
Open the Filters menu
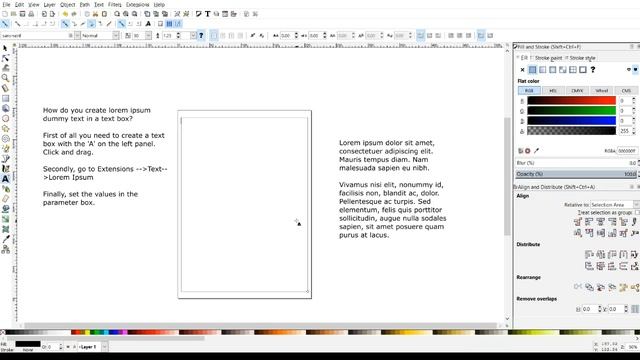click(115, 4)
